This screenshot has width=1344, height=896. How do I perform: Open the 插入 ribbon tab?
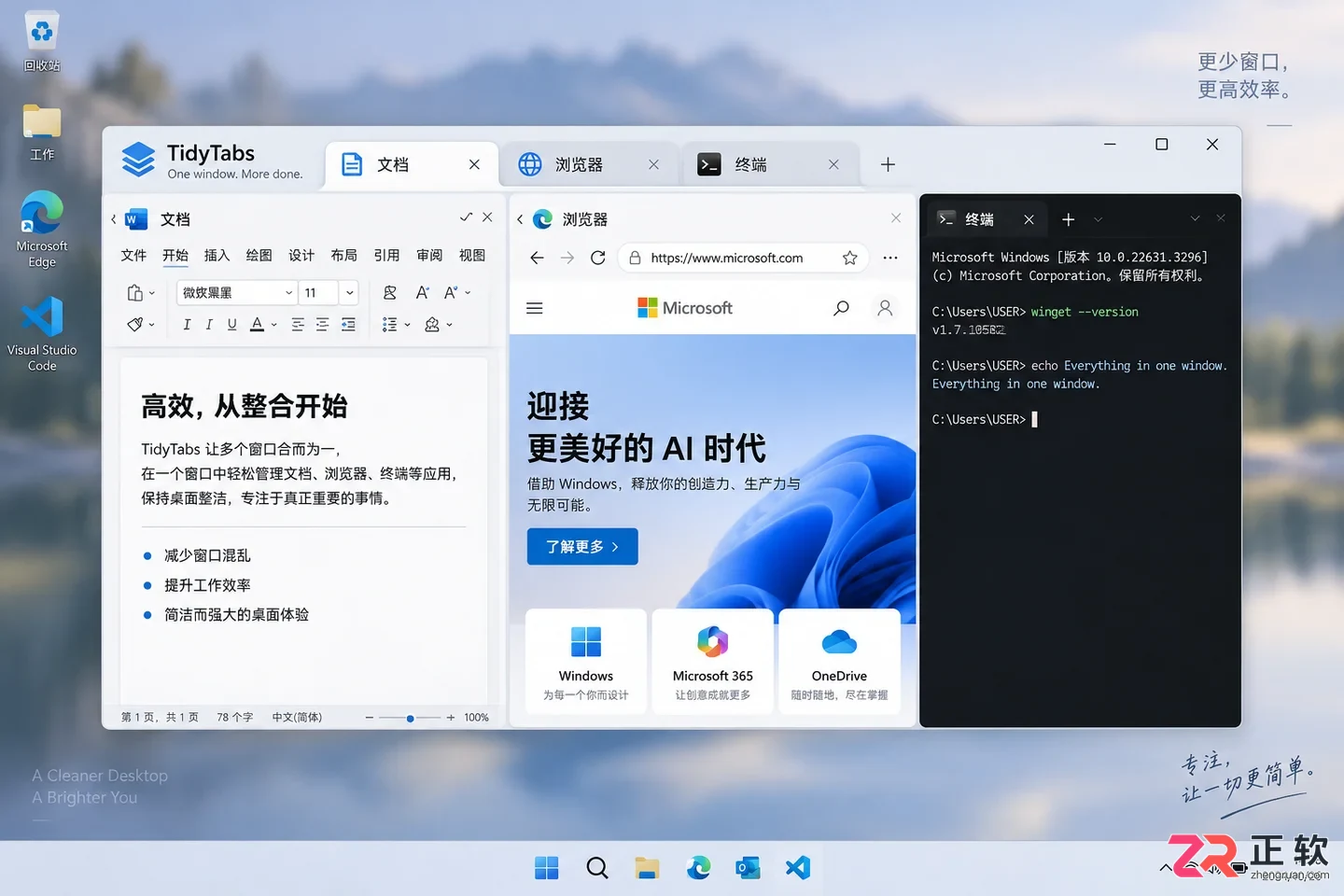coord(217,256)
